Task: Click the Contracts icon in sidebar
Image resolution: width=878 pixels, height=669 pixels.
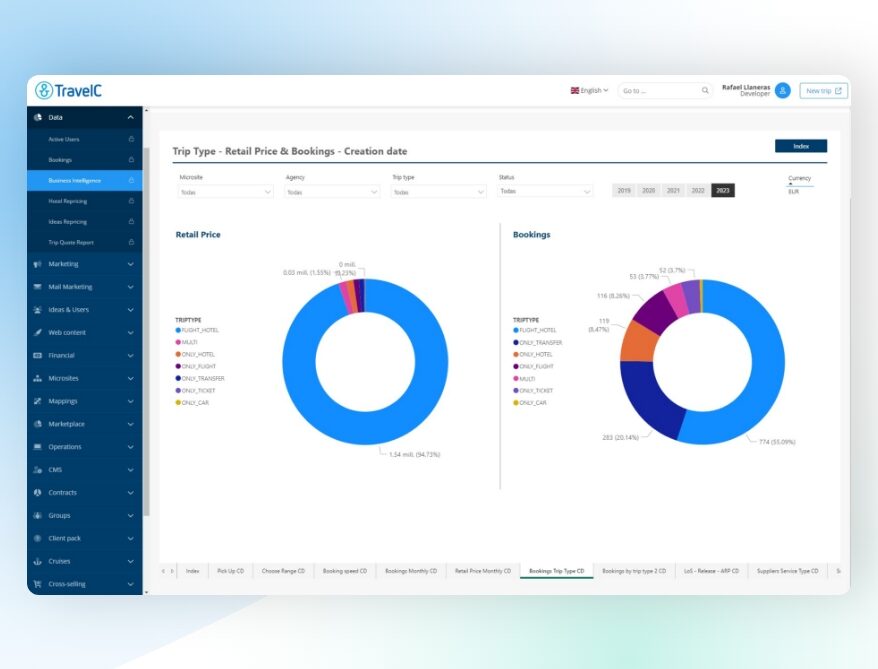Action: click(38, 493)
